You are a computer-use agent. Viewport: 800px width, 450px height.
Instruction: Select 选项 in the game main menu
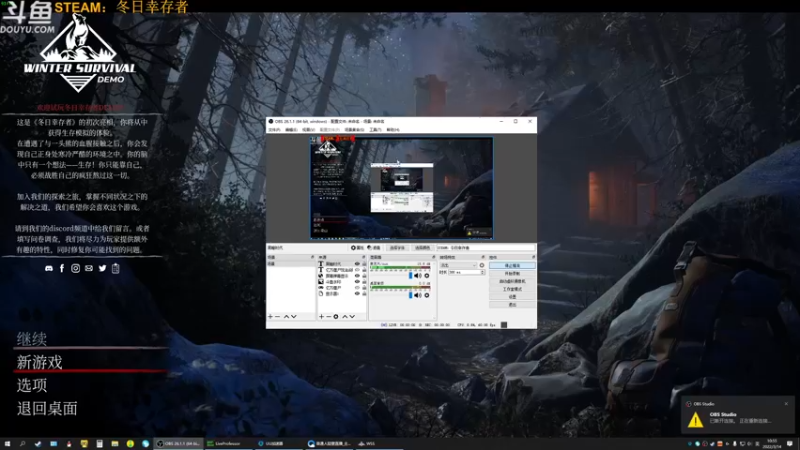32,385
